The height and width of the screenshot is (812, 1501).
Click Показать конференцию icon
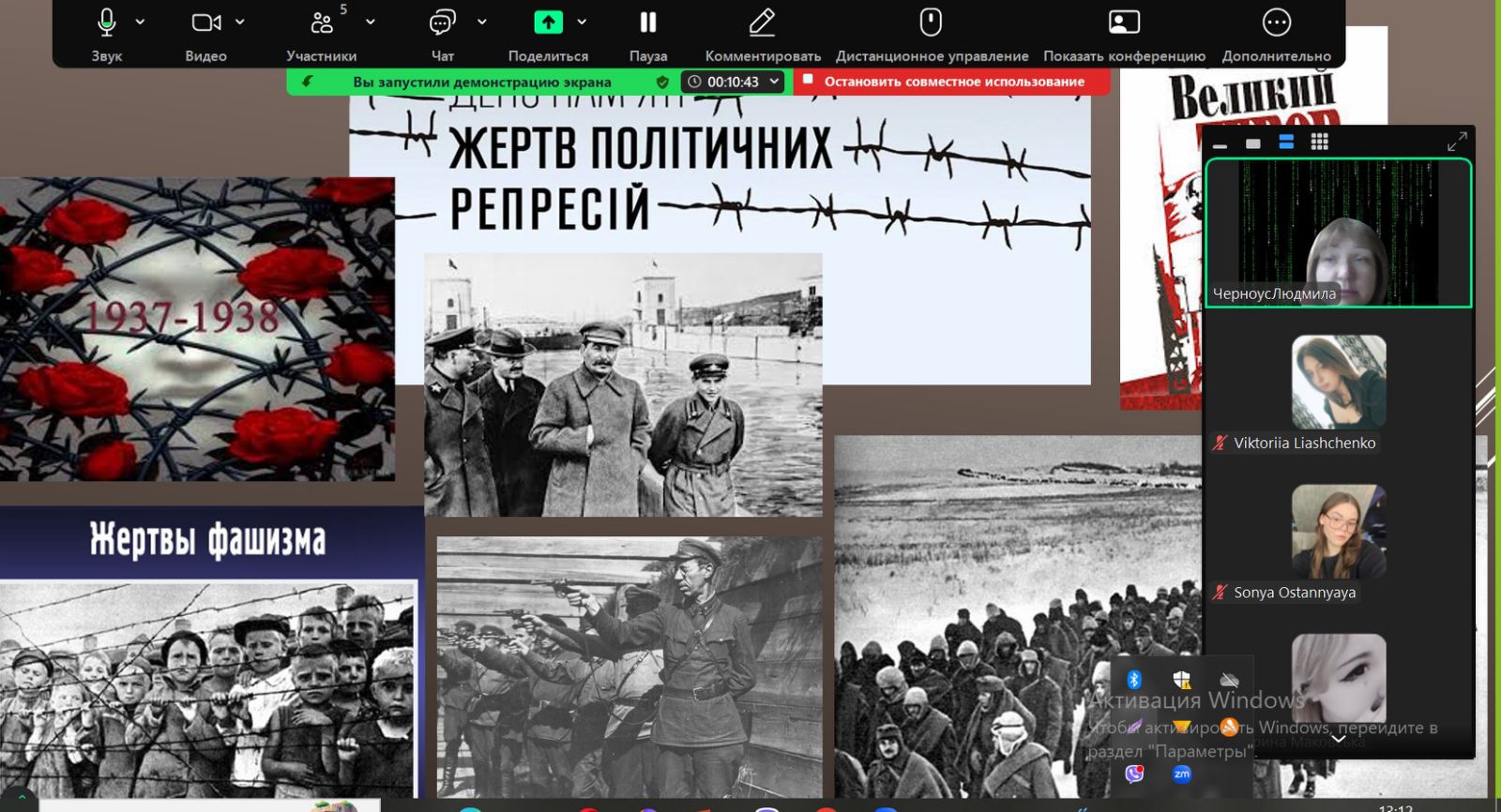point(1124,23)
